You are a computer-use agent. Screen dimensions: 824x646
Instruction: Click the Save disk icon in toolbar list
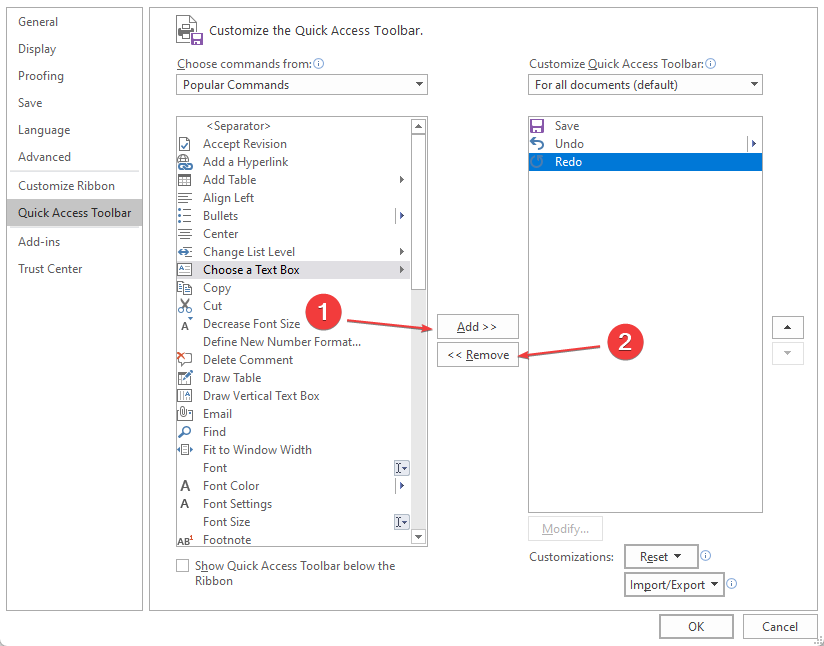pyautogui.click(x=537, y=126)
